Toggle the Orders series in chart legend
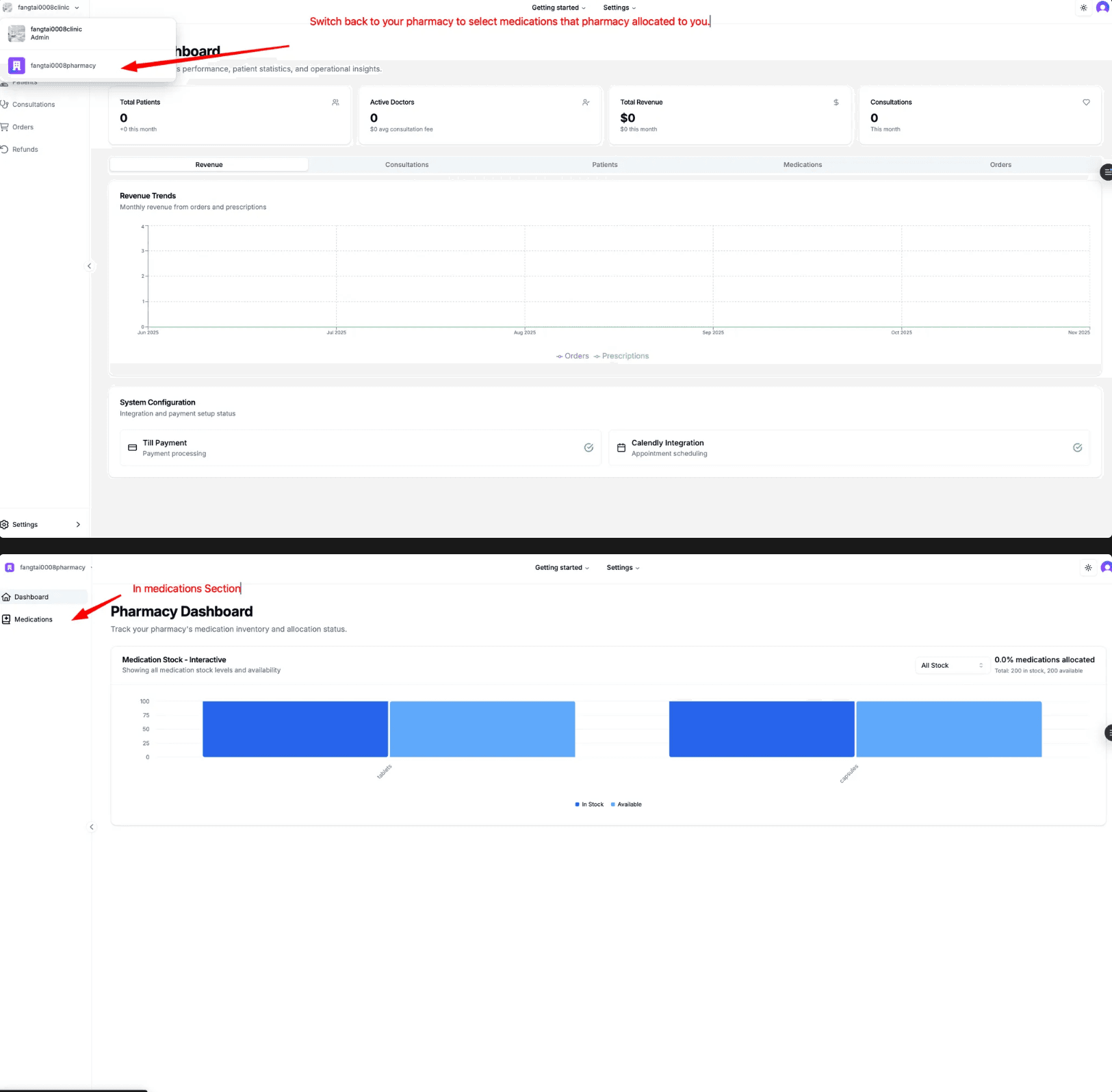The image size is (1112, 1092). tap(573, 356)
